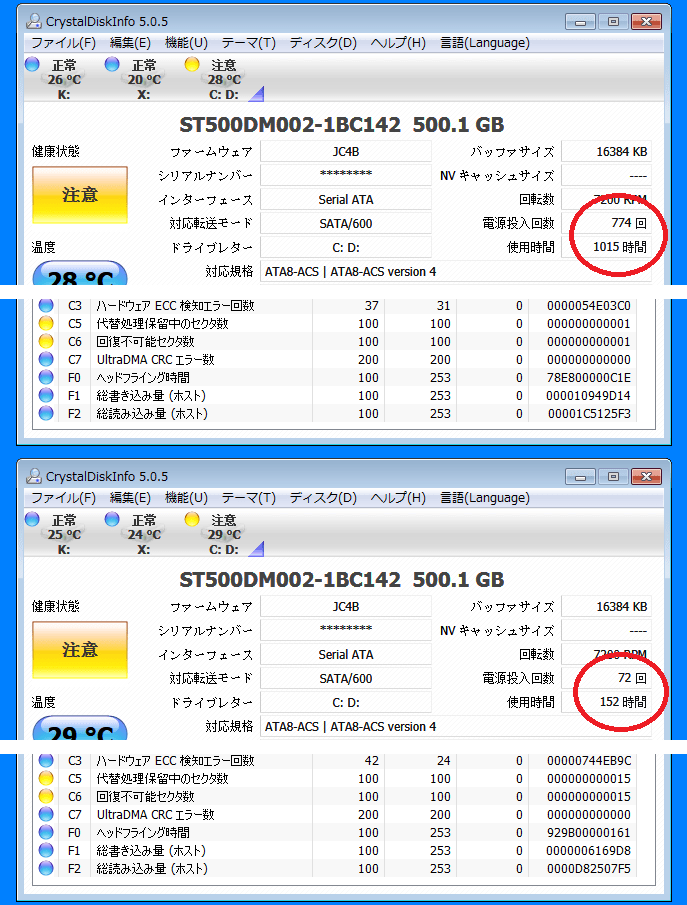687x905 pixels.
Task: Open テーマ(T) menu in the lower window
Action: point(249,498)
